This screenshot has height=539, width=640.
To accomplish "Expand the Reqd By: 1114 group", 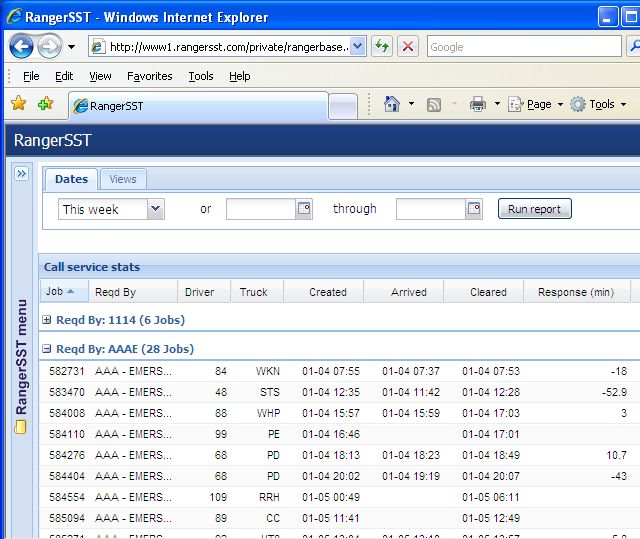I will [47, 320].
